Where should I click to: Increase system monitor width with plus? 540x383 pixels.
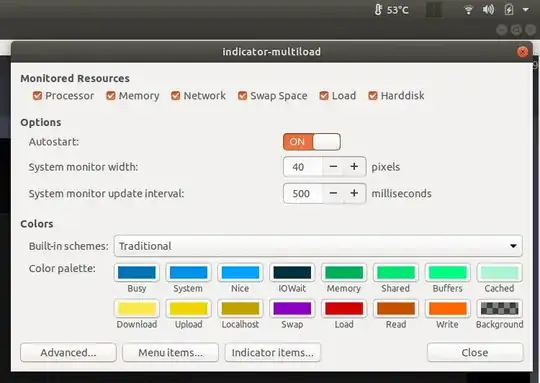click(x=354, y=167)
